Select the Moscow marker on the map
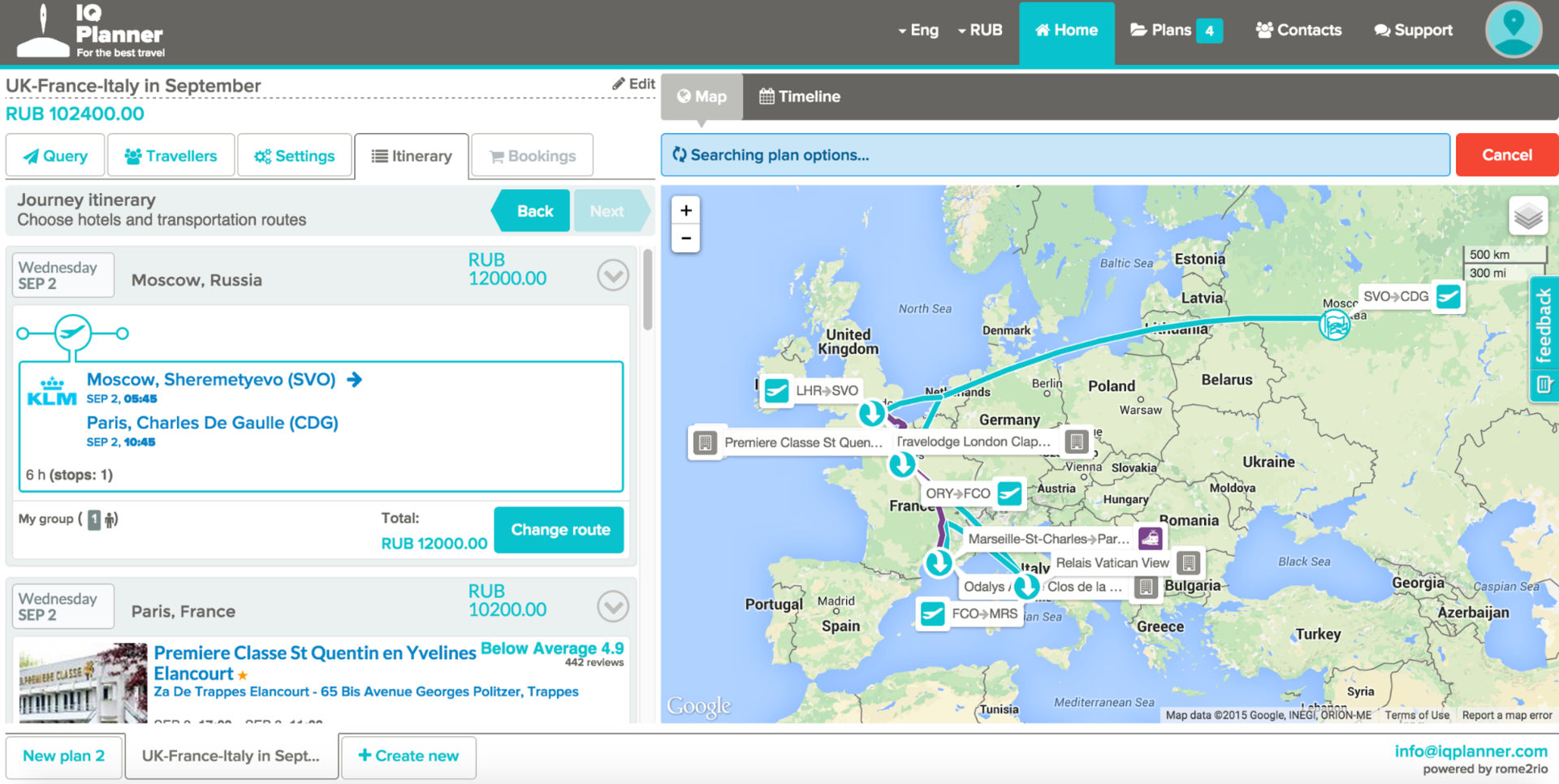This screenshot has height=784, width=1559. [x=1335, y=325]
